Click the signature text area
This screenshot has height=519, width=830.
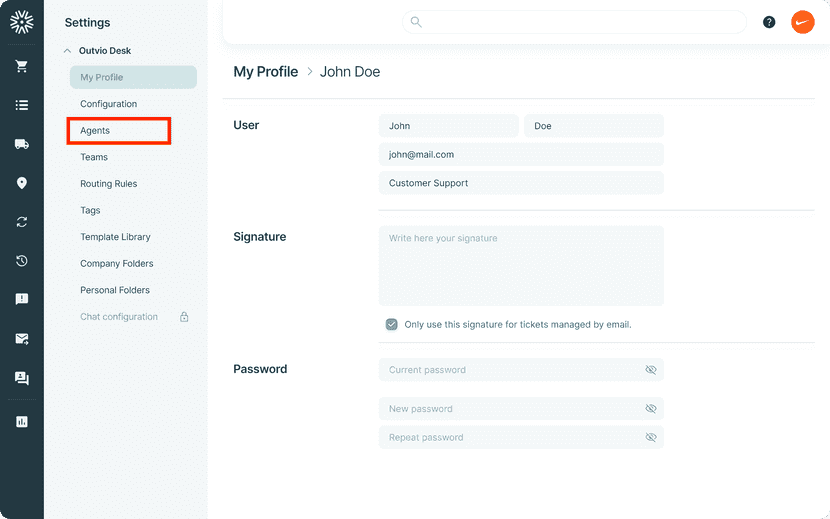521,266
